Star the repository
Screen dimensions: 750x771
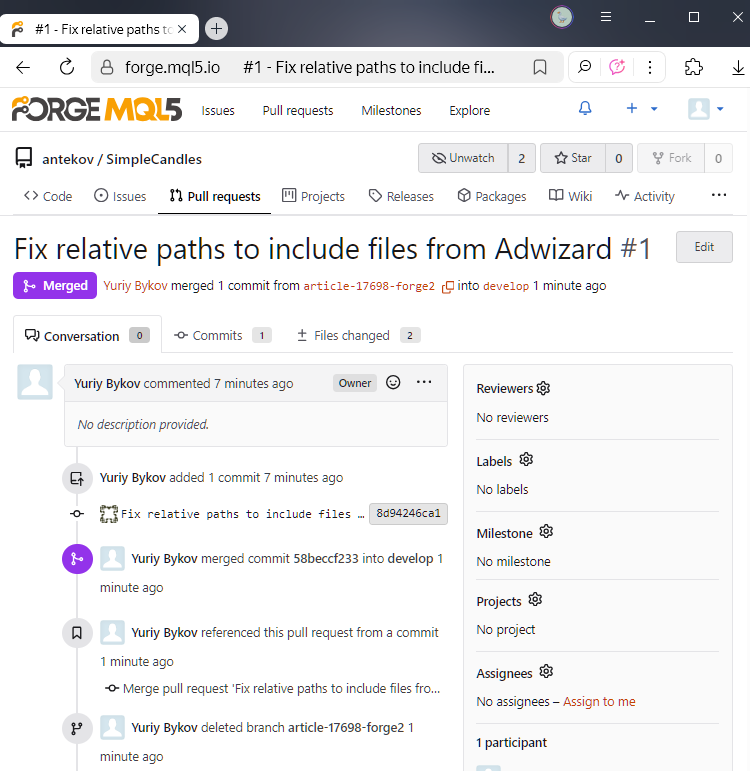[572, 158]
